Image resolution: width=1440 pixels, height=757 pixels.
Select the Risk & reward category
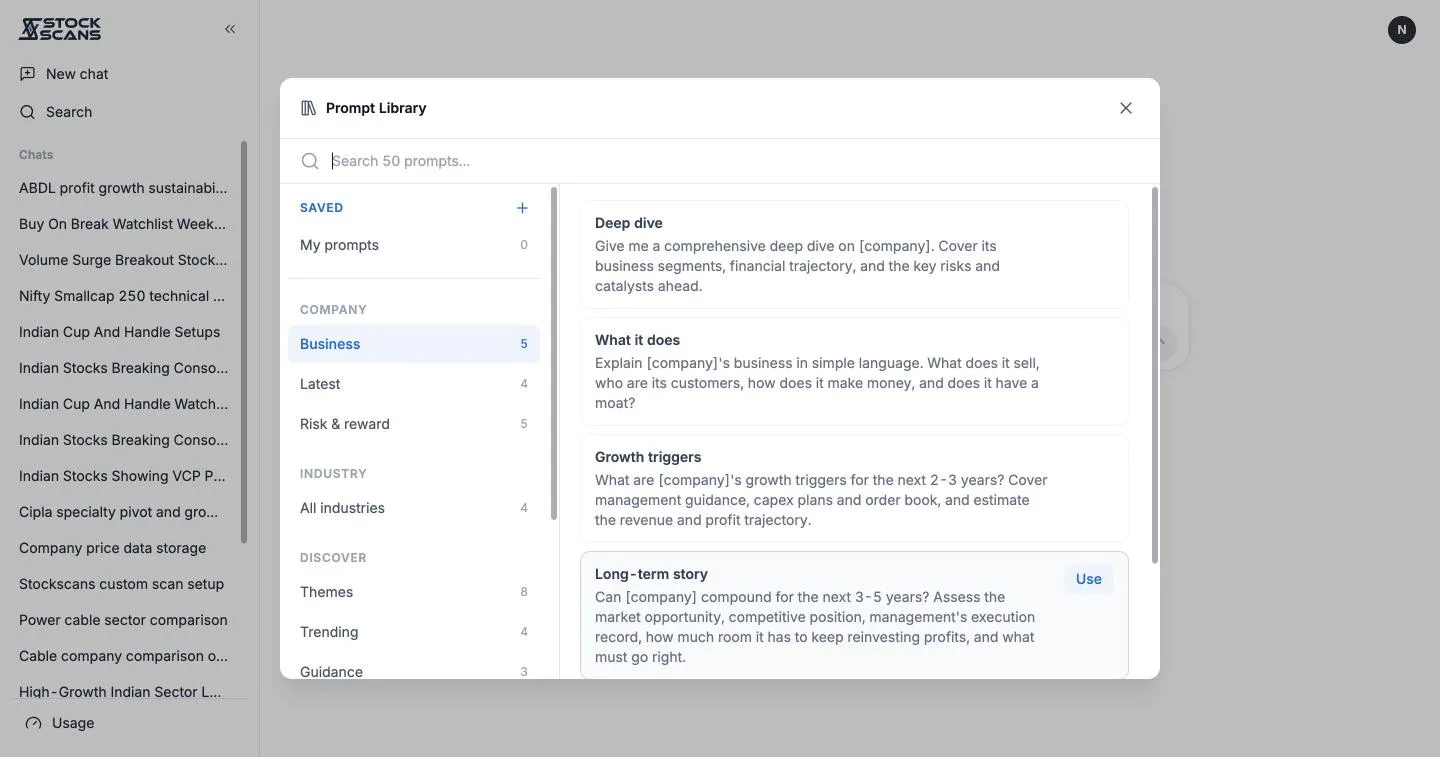coord(414,424)
